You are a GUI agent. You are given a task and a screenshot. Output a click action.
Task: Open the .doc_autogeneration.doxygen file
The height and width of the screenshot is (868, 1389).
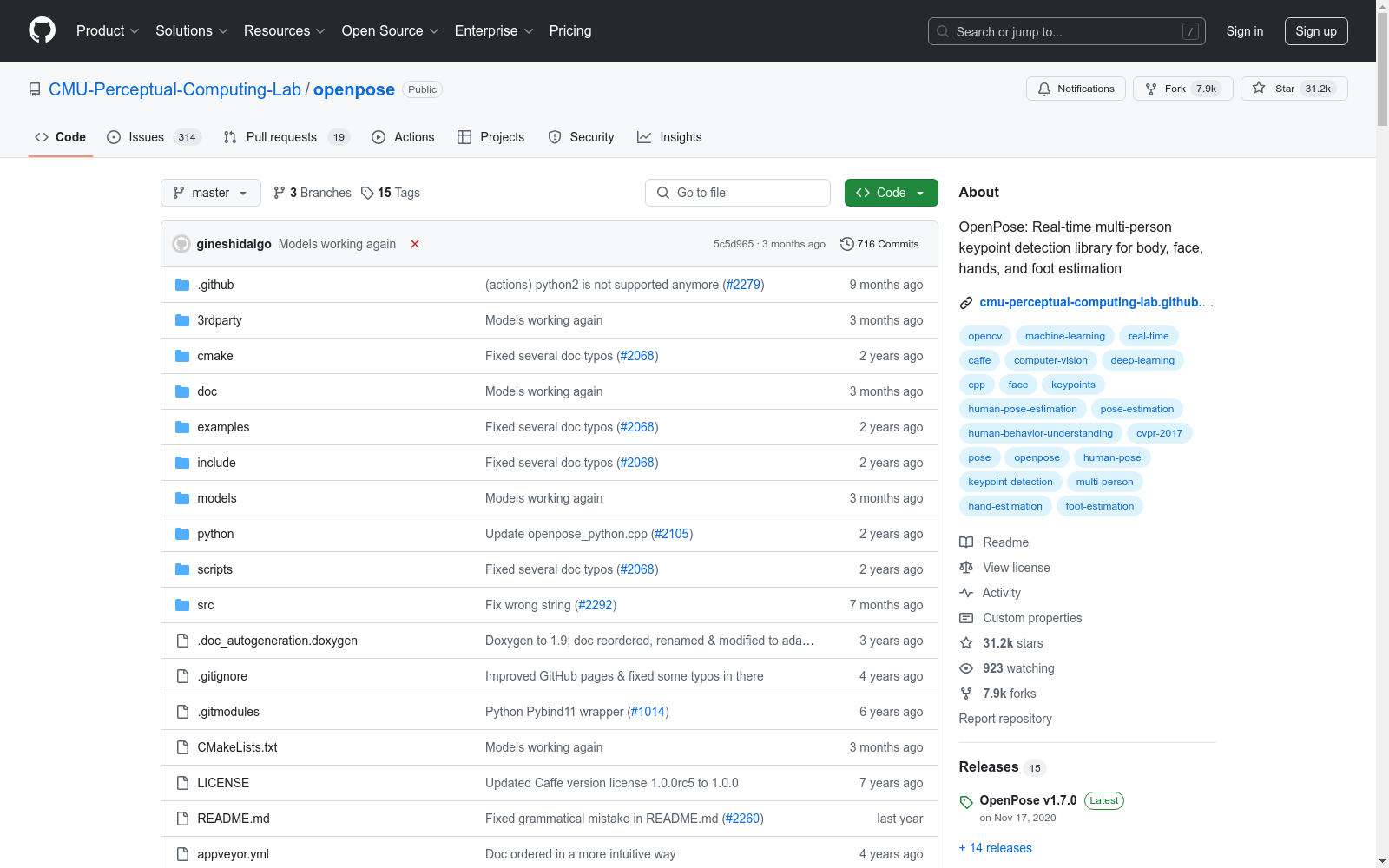(x=277, y=641)
